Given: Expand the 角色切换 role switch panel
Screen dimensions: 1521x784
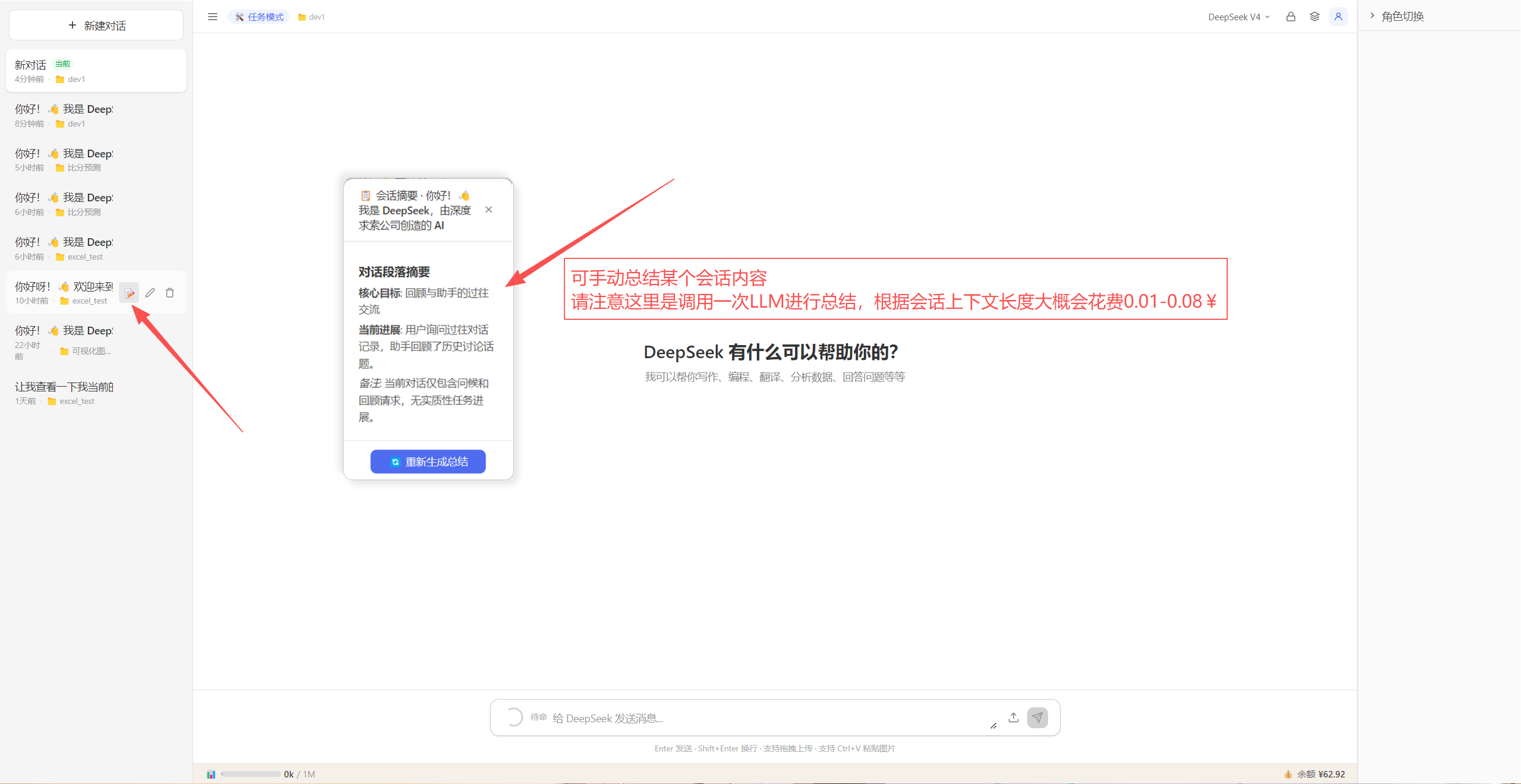Looking at the screenshot, I should pos(1396,16).
